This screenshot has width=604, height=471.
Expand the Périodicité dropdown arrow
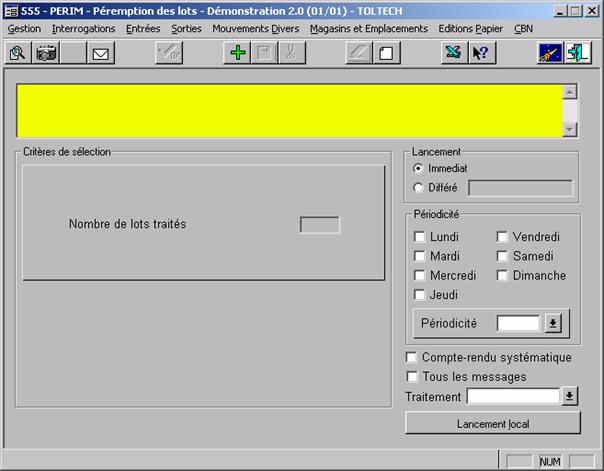click(x=552, y=323)
